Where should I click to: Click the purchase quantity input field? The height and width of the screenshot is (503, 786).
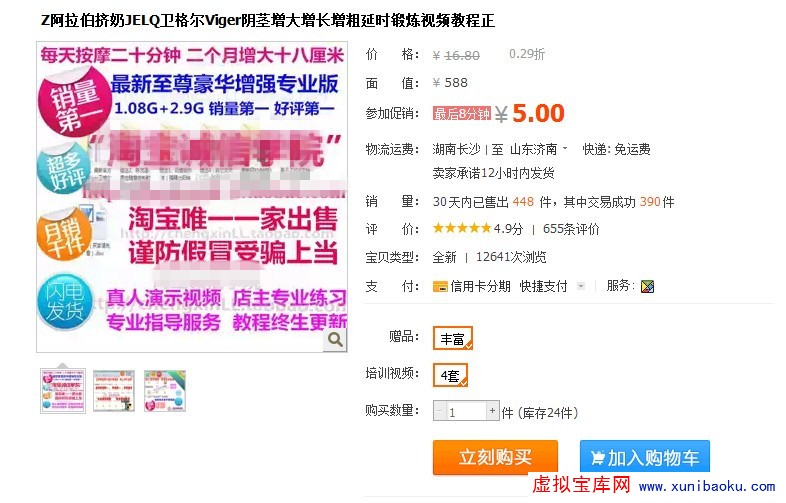click(x=466, y=411)
